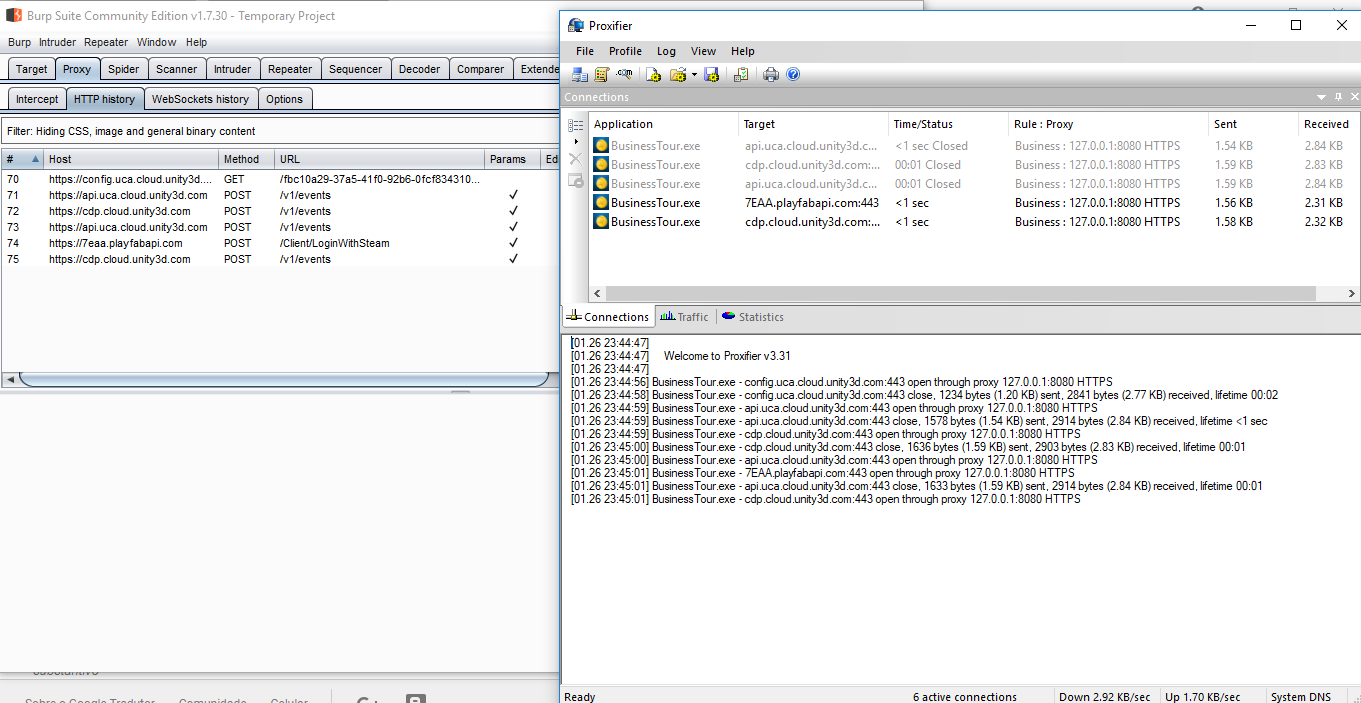Viewport: 1361px width, 703px height.
Task: Open the WebSockets history sub-tab
Action: pyautogui.click(x=200, y=99)
